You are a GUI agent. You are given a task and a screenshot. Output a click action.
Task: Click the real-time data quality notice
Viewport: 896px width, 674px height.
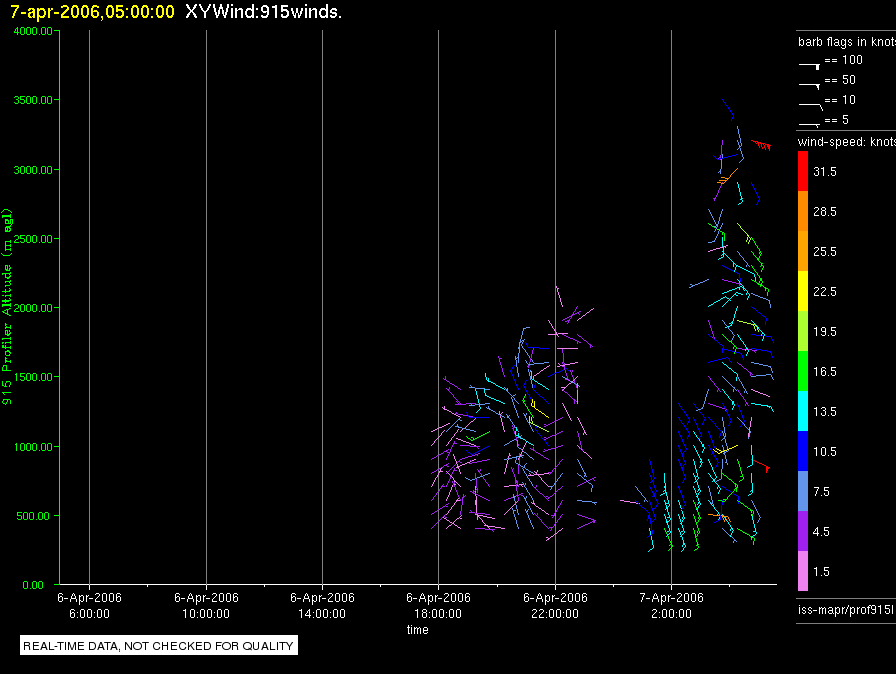158,645
